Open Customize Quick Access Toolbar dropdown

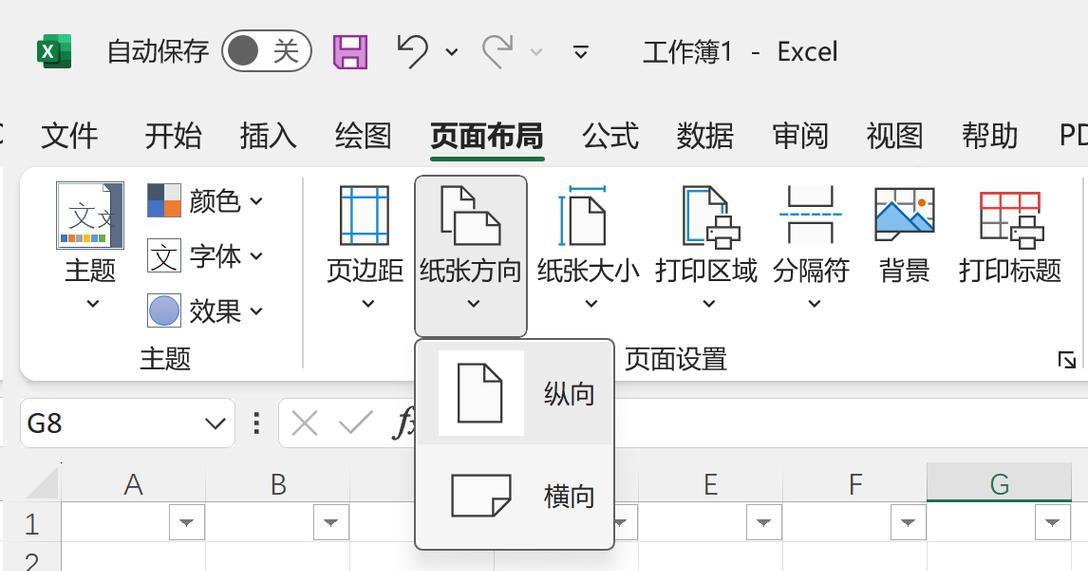pyautogui.click(x=581, y=51)
